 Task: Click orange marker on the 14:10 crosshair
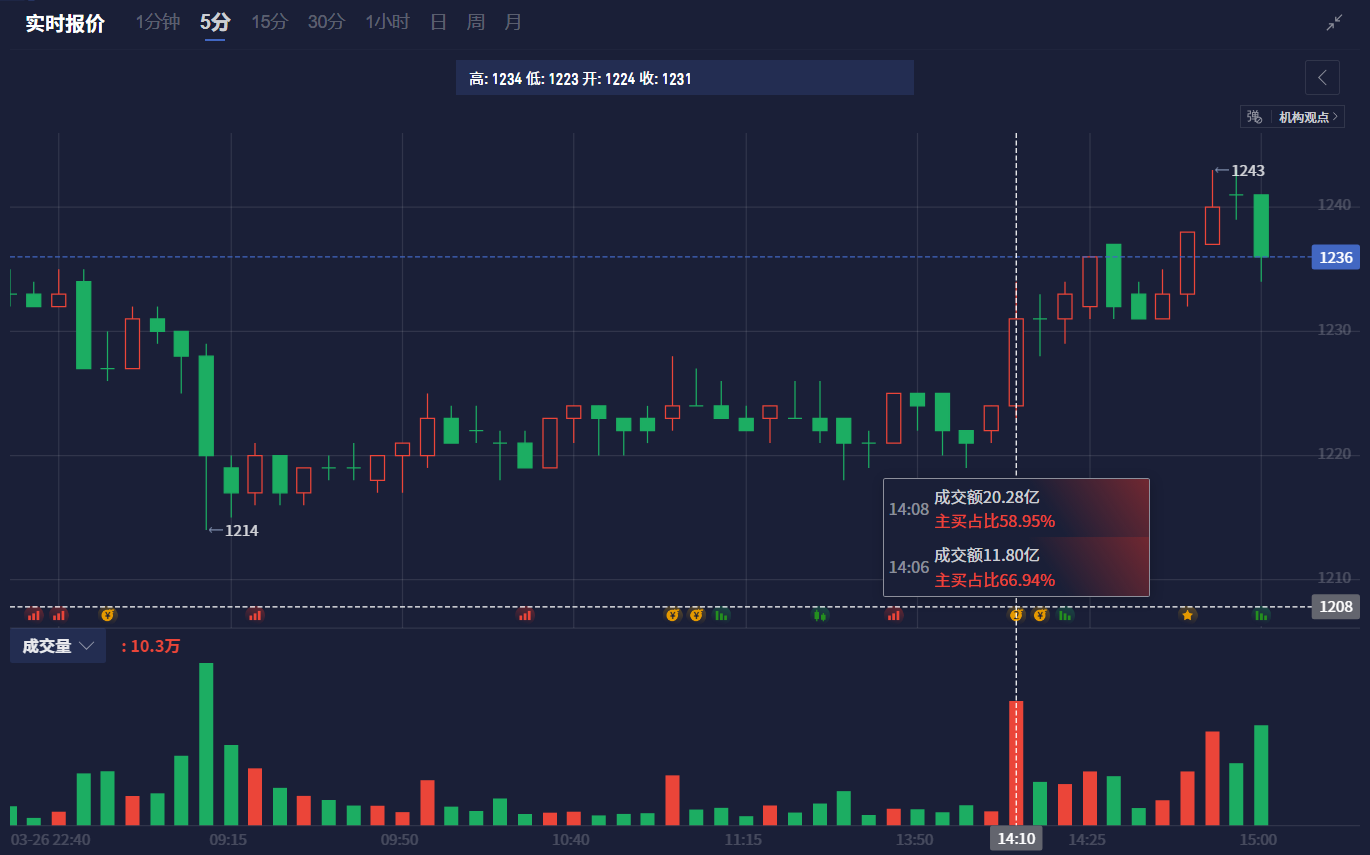pyautogui.click(x=1016, y=614)
